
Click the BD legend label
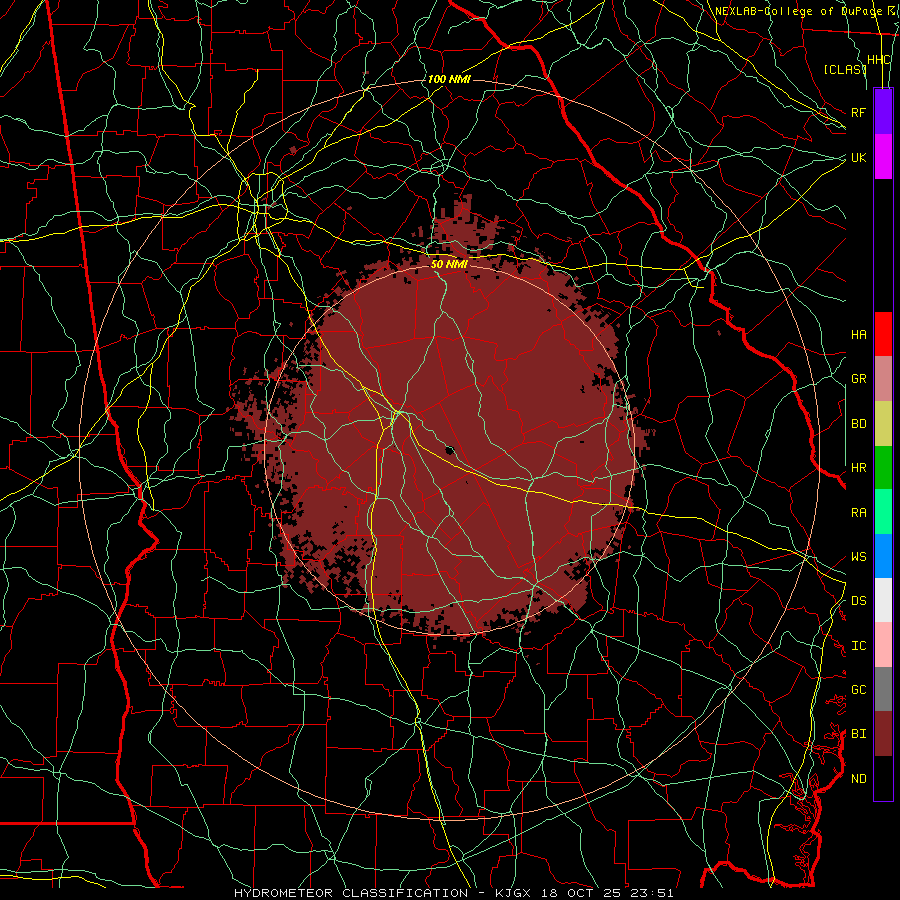859,424
